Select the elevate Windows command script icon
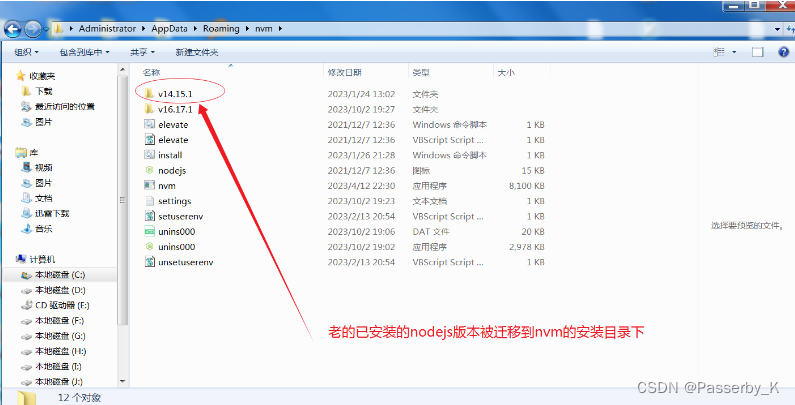Viewport: 795px width, 405px height. pyautogui.click(x=149, y=124)
